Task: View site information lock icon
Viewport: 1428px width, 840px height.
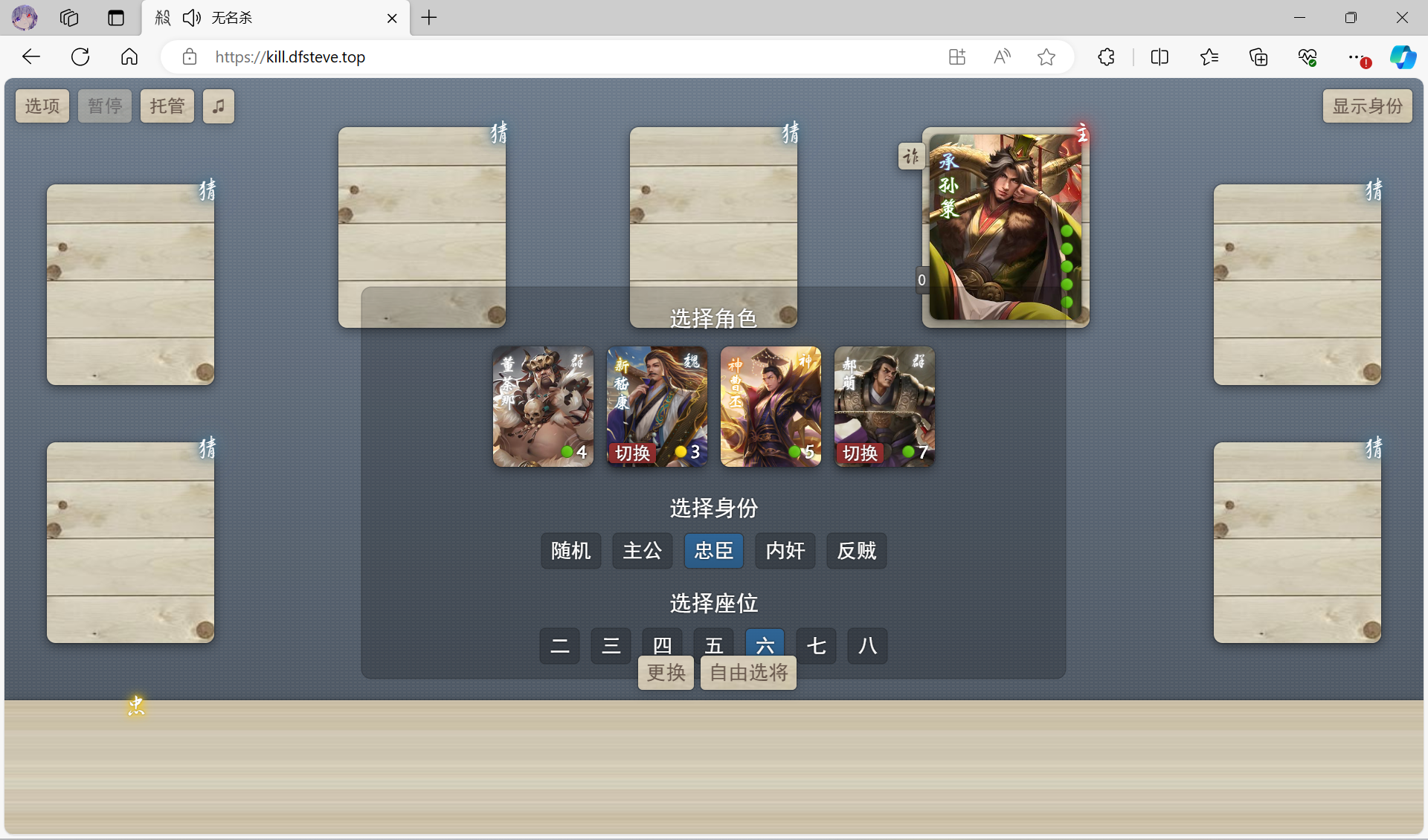Action: tap(190, 57)
